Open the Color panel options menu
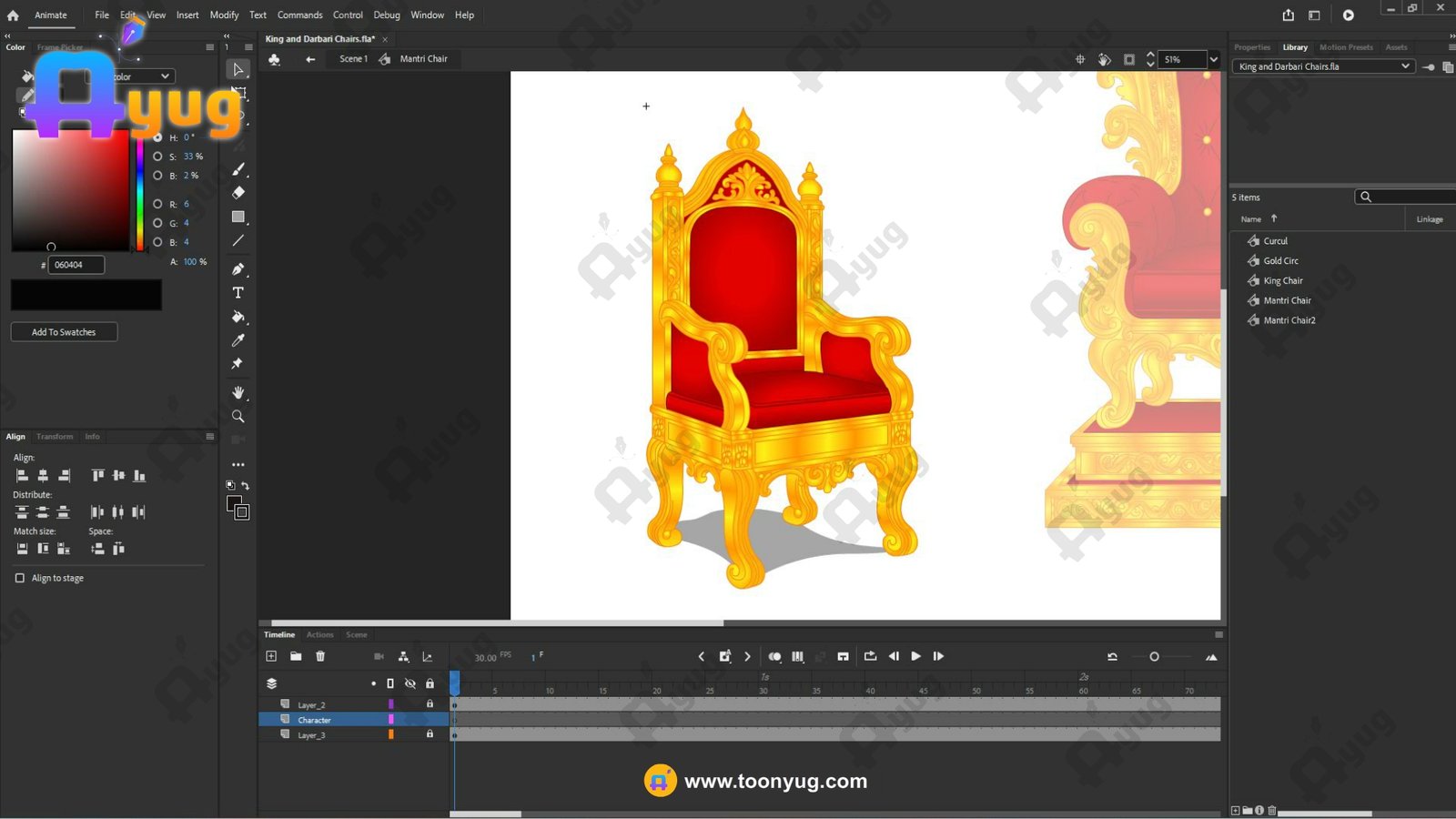Viewport: 1456px width, 819px height. pos(210,47)
